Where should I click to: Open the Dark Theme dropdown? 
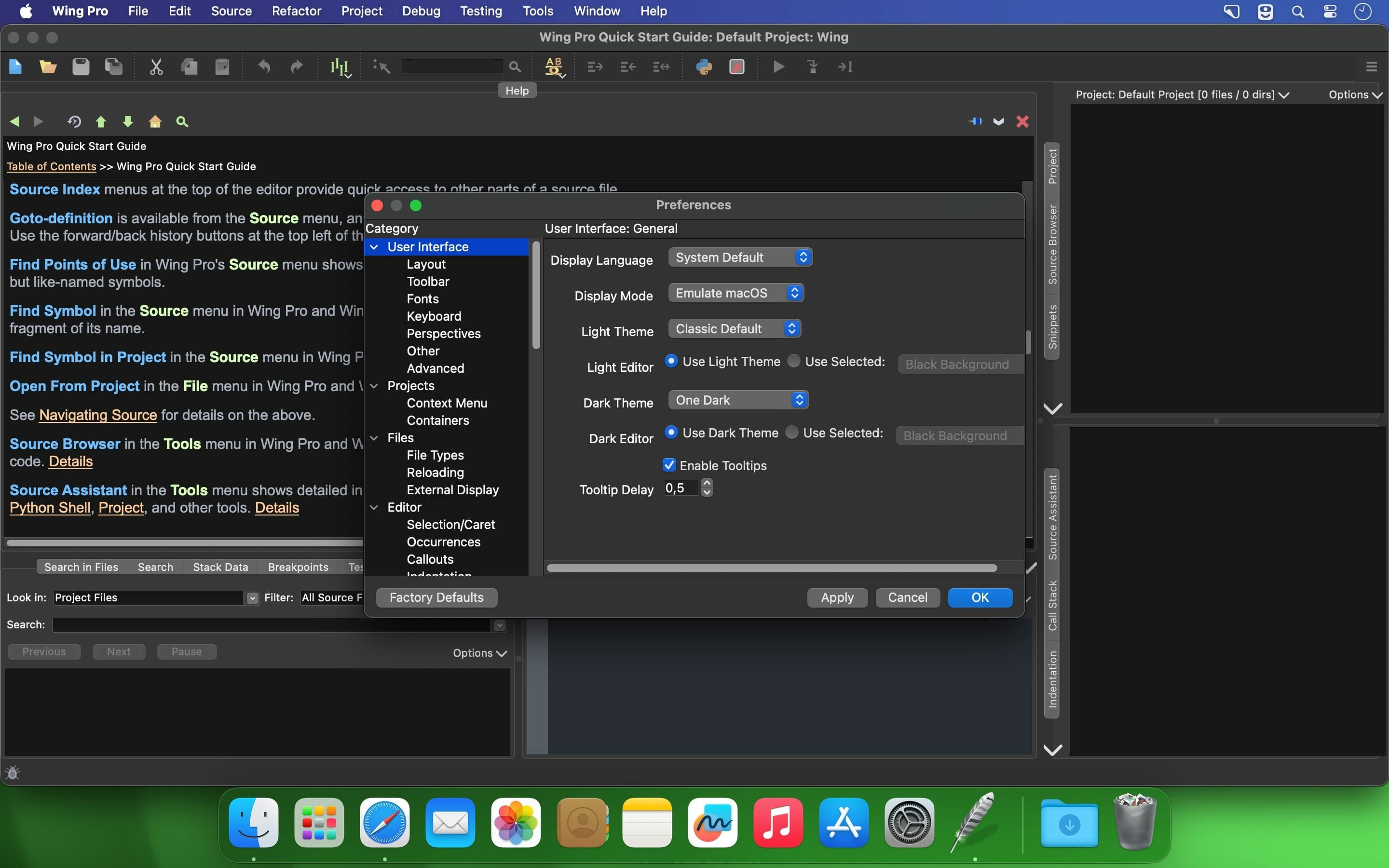click(738, 400)
